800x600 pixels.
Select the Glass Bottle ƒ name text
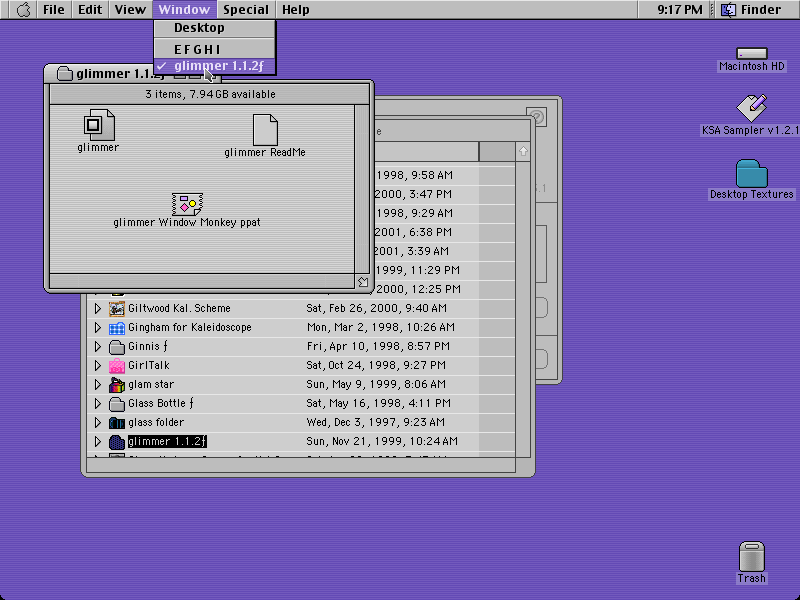161,404
